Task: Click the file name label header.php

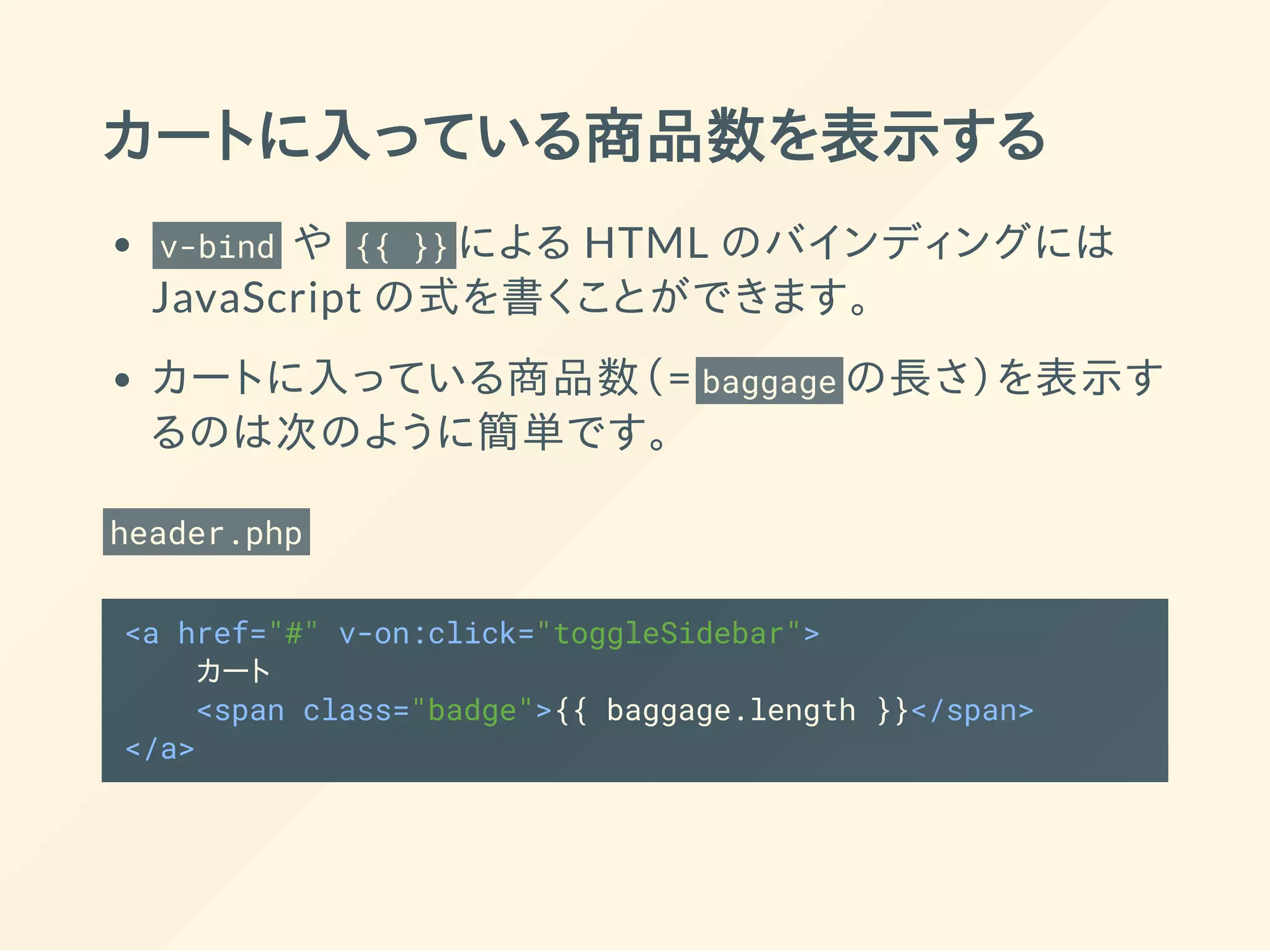Action: (x=206, y=532)
